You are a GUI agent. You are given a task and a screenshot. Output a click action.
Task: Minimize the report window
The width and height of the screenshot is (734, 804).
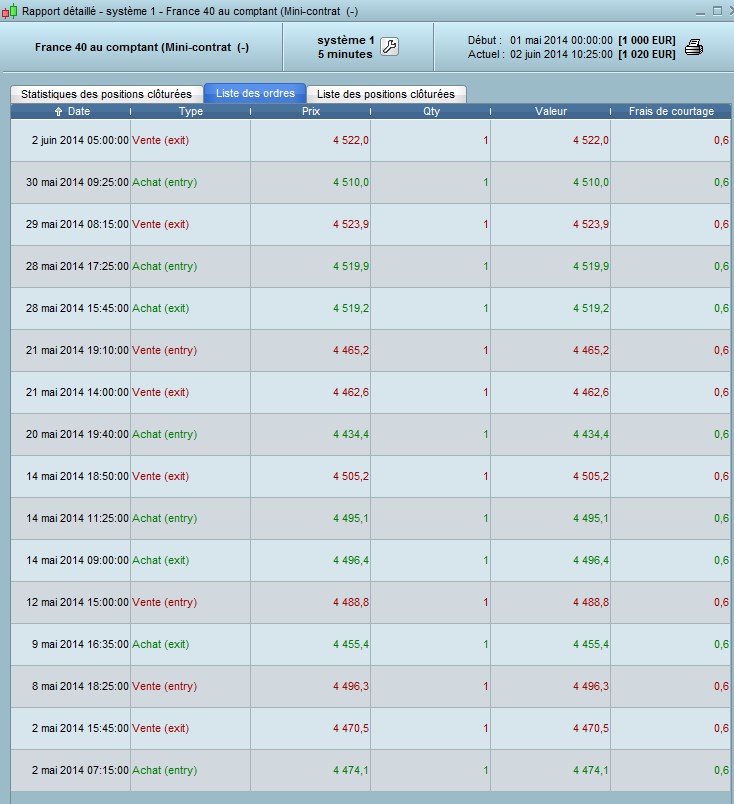click(700, 11)
